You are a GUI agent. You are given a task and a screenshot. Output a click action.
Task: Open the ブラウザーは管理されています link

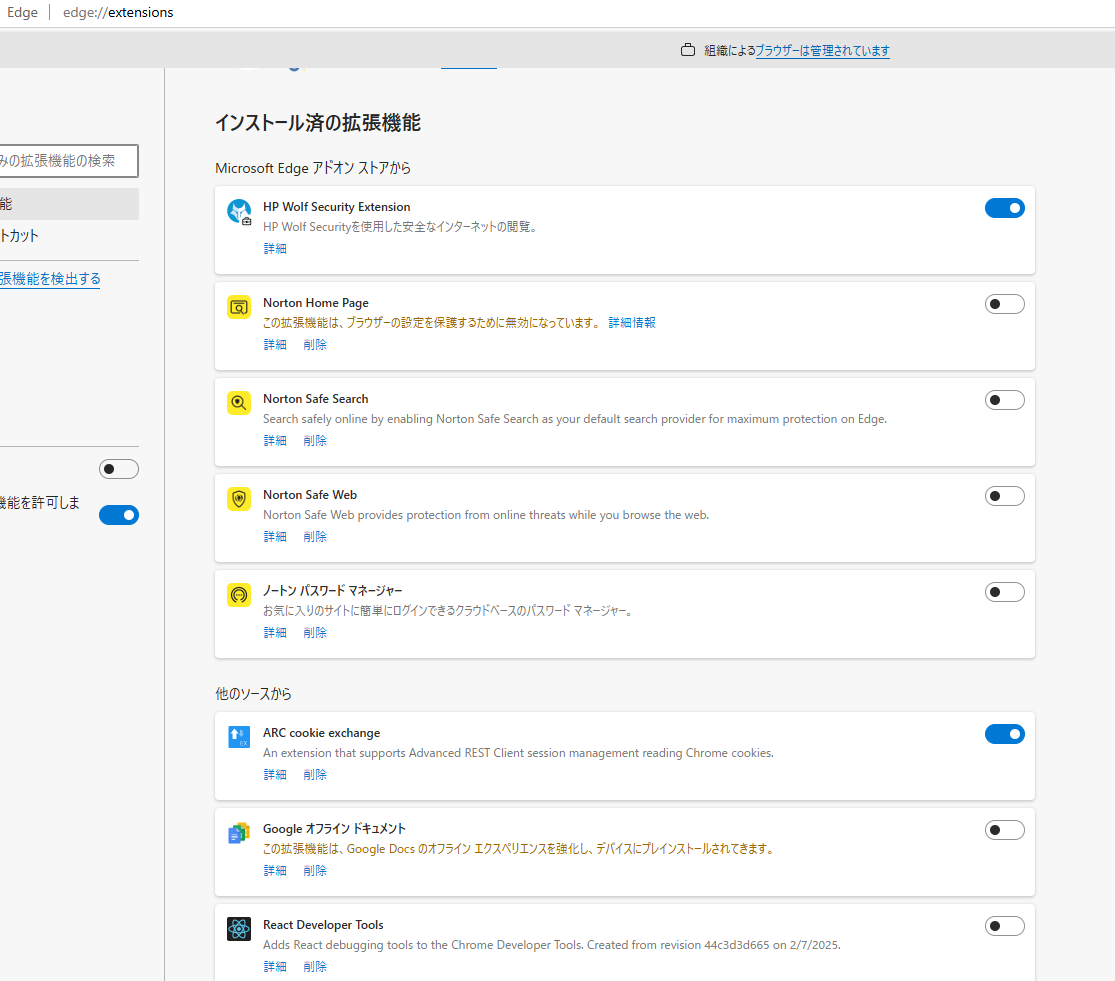pyautogui.click(x=822, y=50)
